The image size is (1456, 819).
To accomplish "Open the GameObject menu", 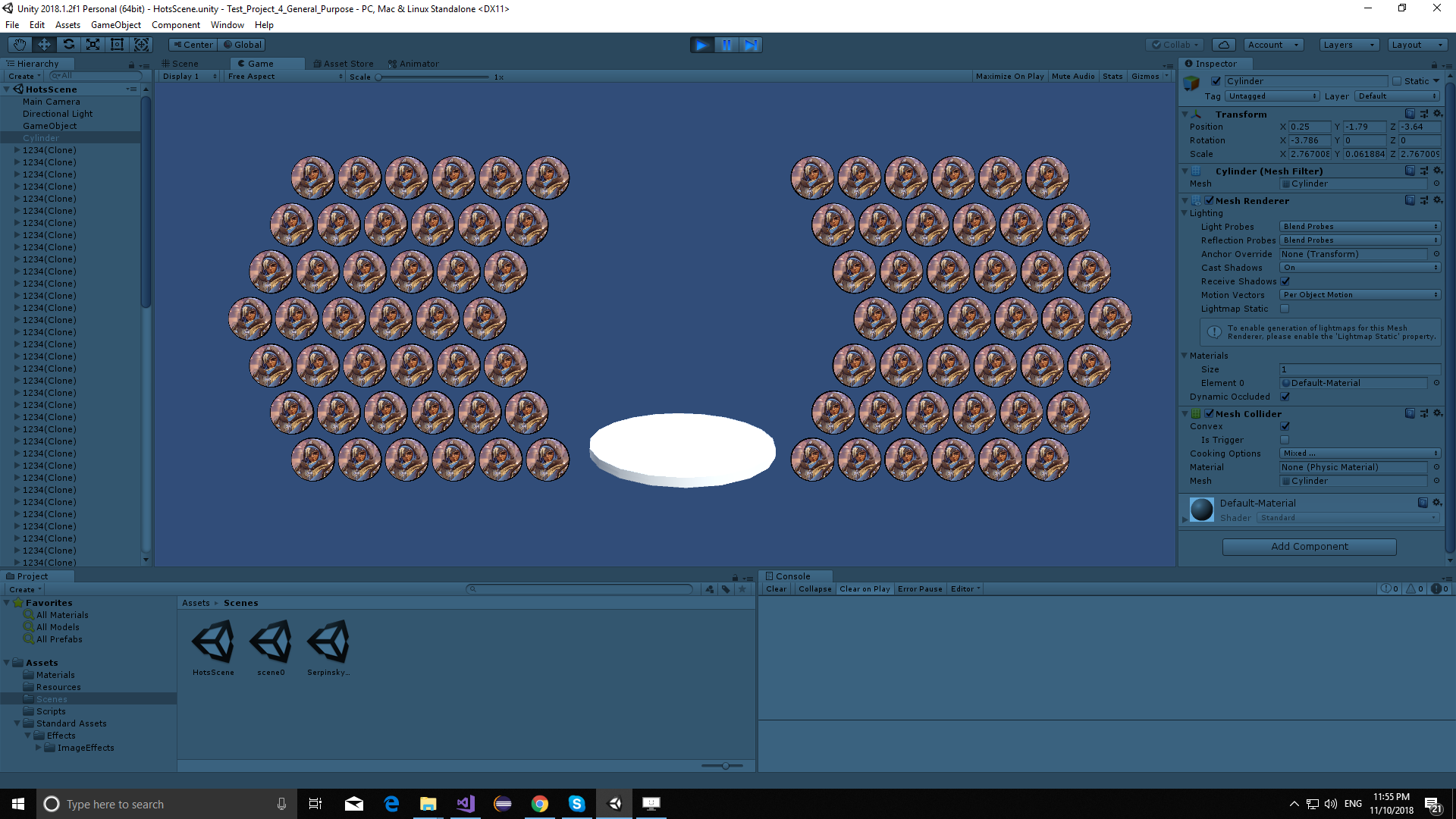I will pyautogui.click(x=115, y=25).
